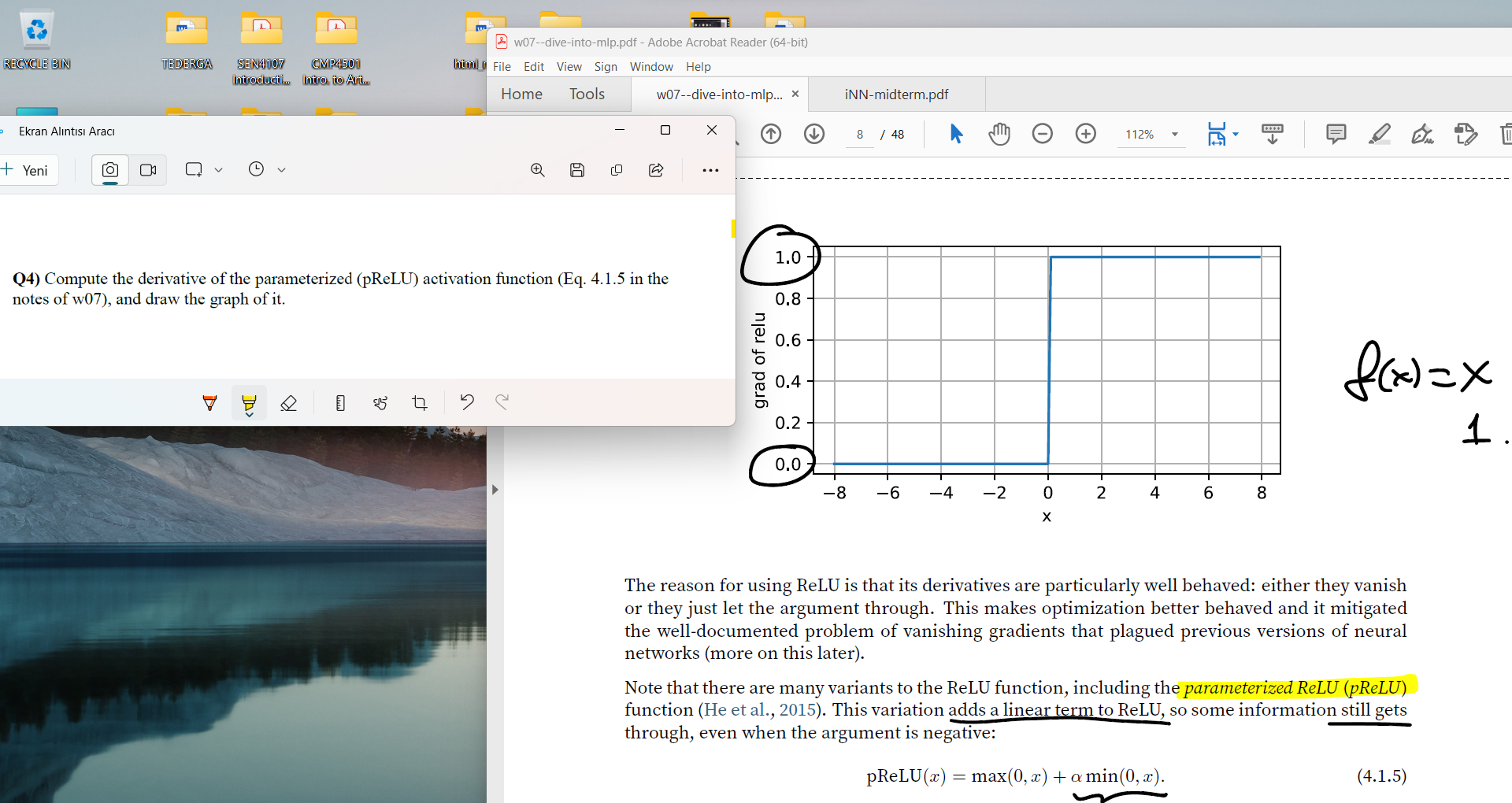Select the video recording mode in Ekran Alıntısı Aracı

coord(149,170)
